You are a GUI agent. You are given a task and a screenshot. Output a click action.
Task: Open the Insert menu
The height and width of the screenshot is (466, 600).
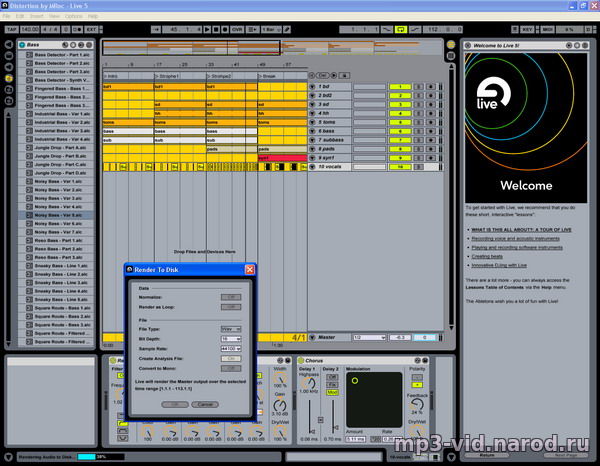(x=37, y=16)
